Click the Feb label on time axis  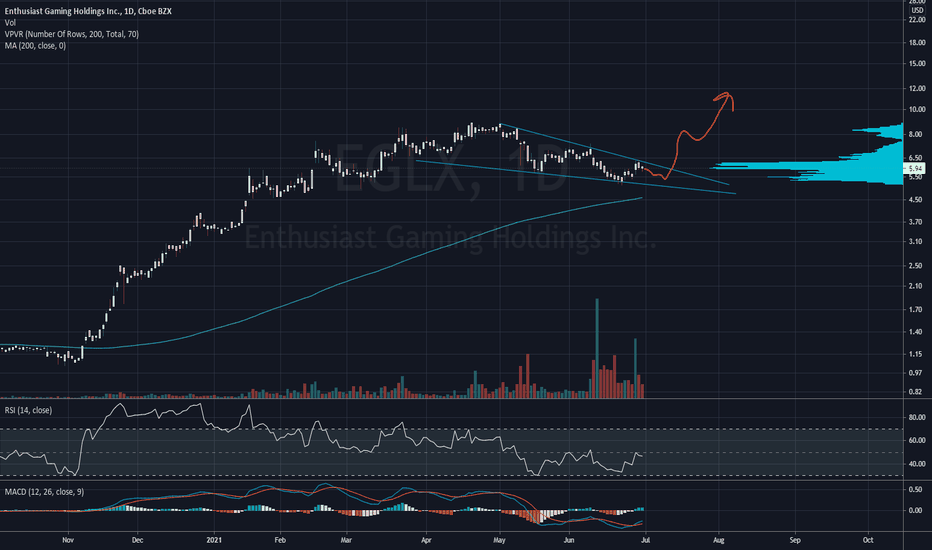point(280,540)
